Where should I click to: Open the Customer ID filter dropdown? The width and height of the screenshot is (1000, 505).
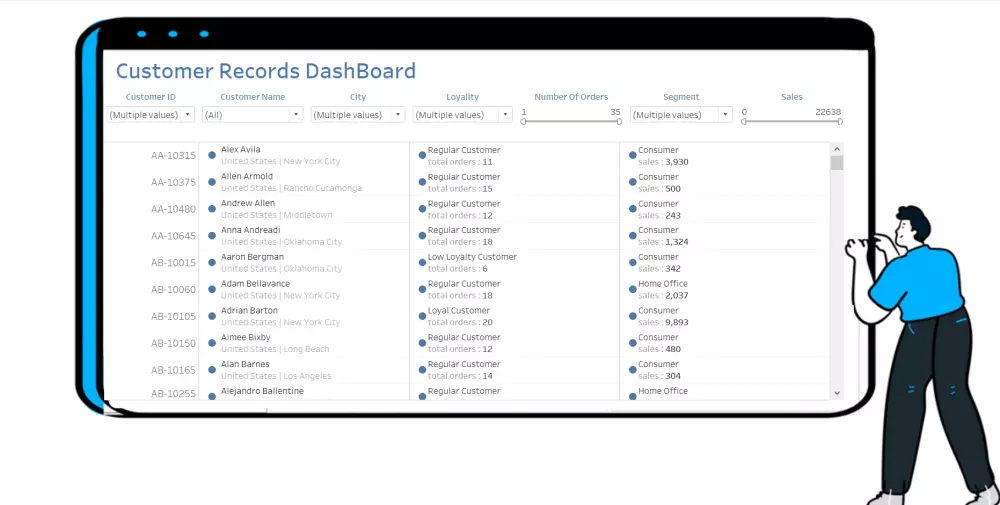coord(150,115)
